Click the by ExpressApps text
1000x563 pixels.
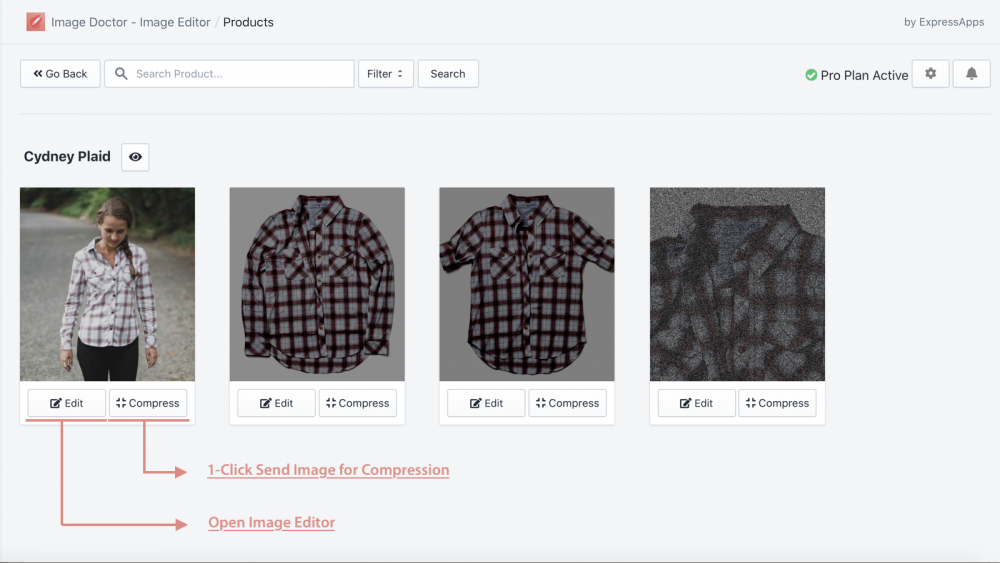click(x=944, y=22)
